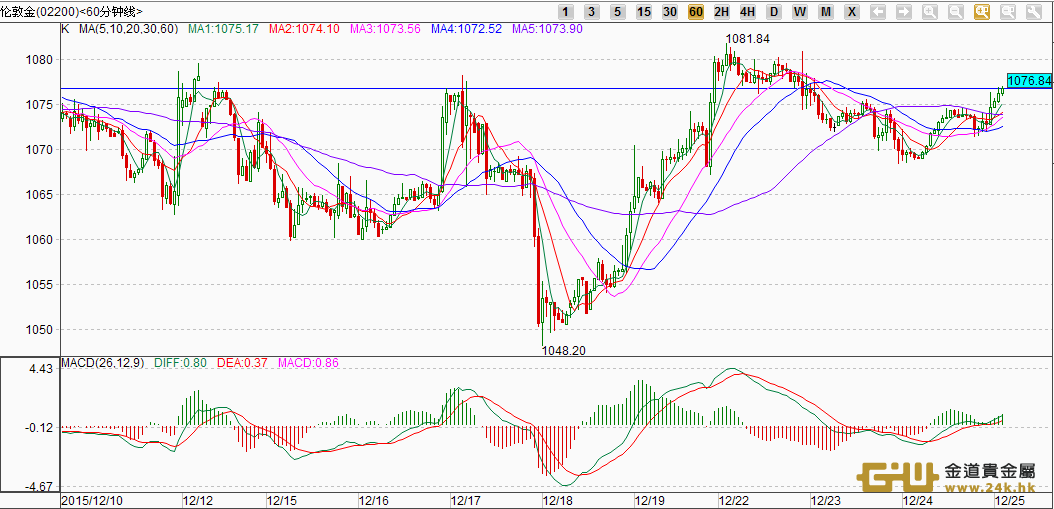
Task: Open the MACD(26,12,9) indicator label
Action: [x=103, y=362]
